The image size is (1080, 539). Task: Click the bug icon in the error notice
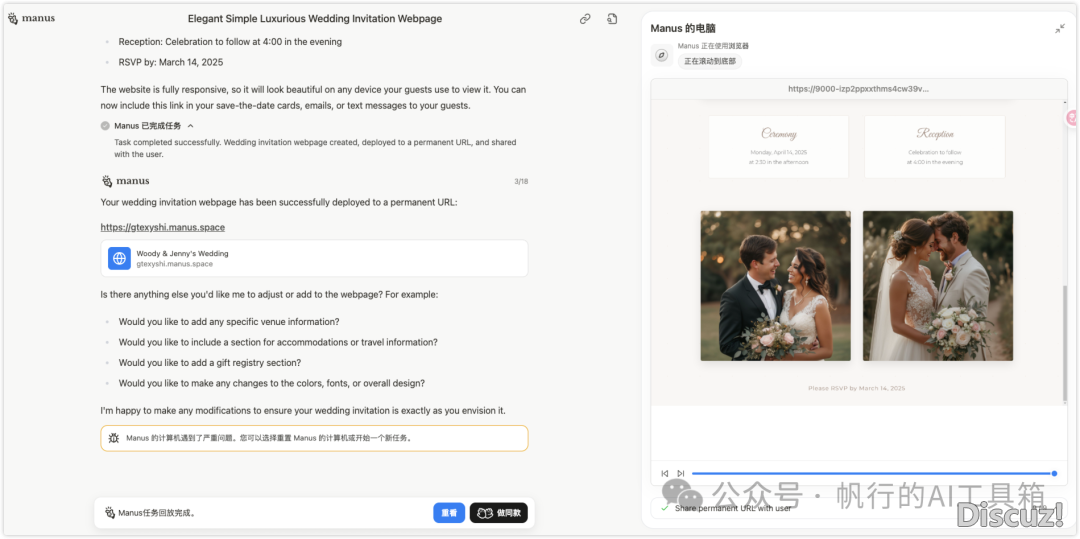[x=114, y=438]
